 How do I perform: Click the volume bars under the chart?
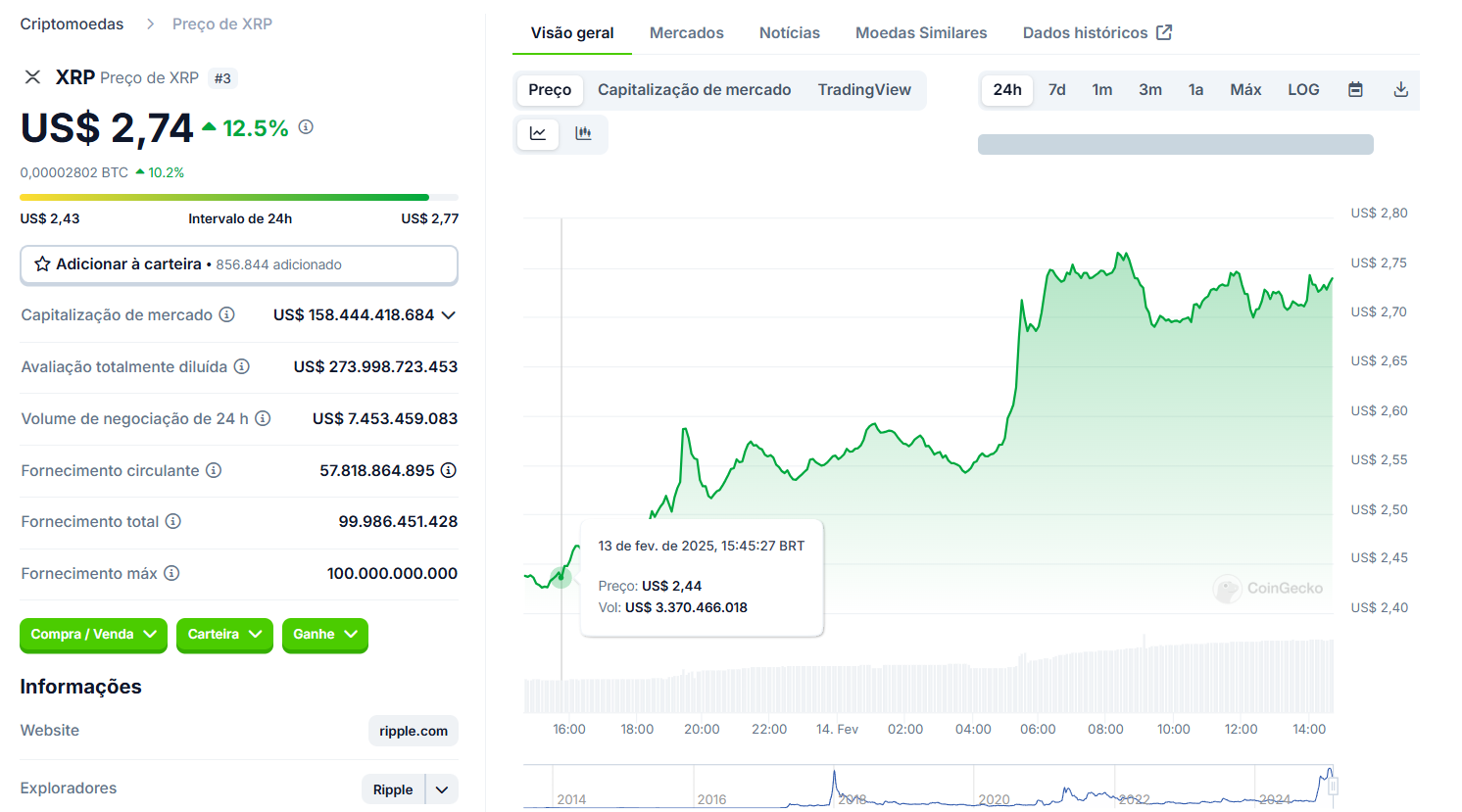click(x=928, y=676)
